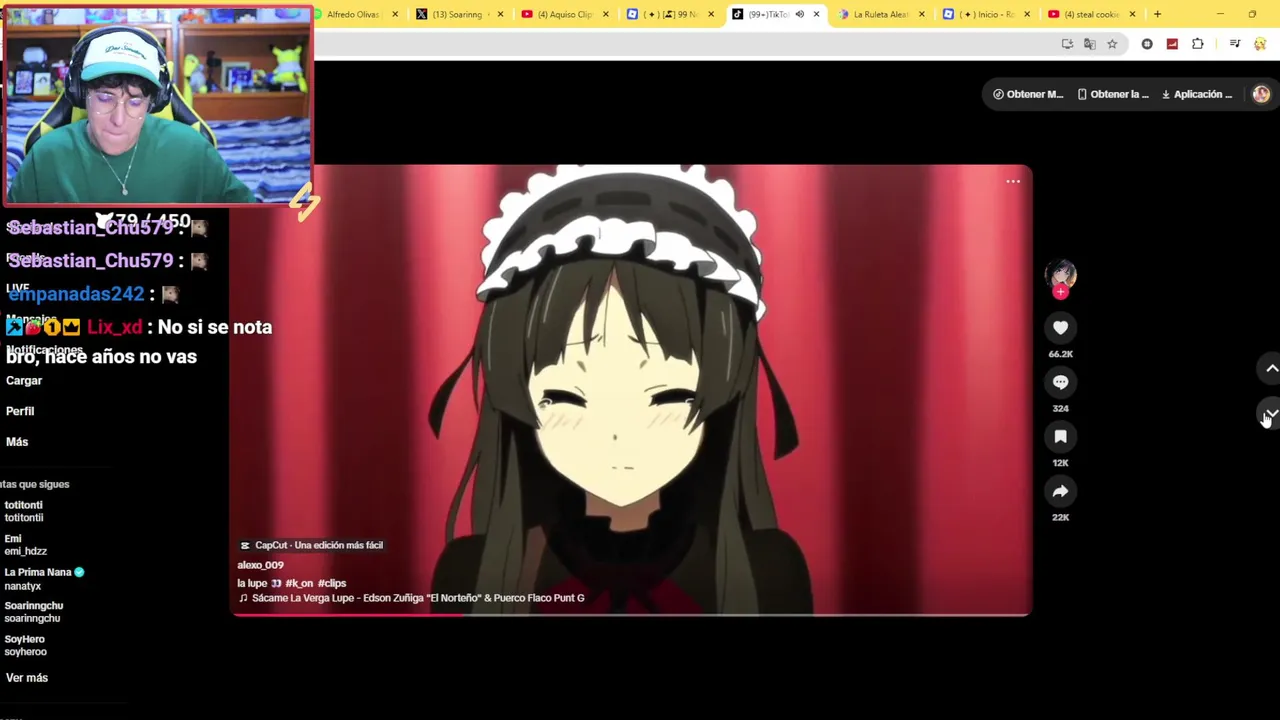Click the install app icon in the address bar
This screenshot has height=720, width=1280.
point(1067,44)
